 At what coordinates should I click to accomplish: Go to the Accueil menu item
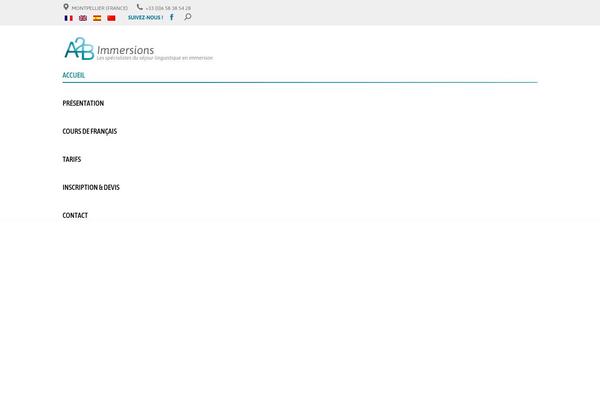point(73,75)
